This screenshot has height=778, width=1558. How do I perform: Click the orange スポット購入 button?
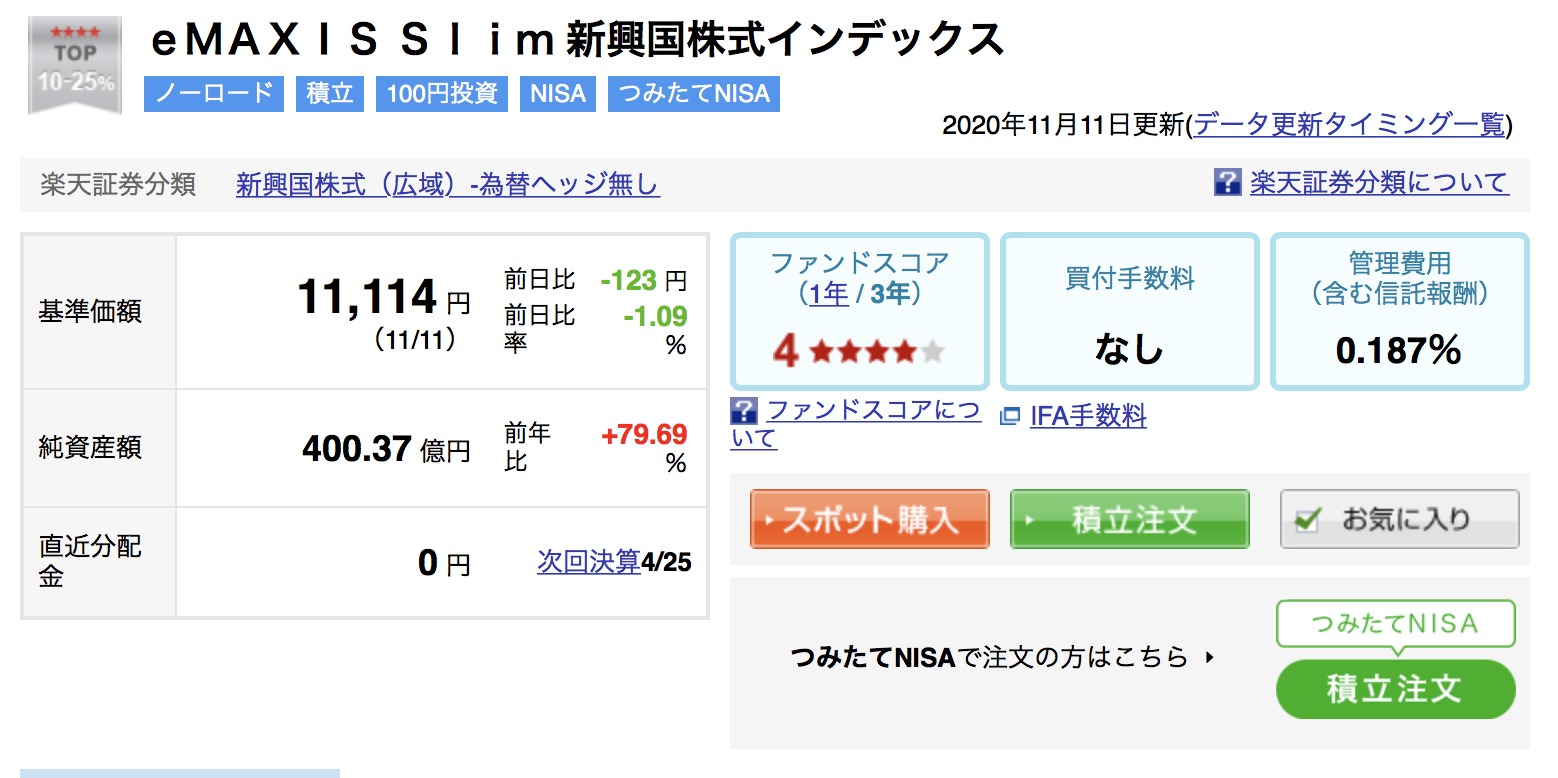870,519
